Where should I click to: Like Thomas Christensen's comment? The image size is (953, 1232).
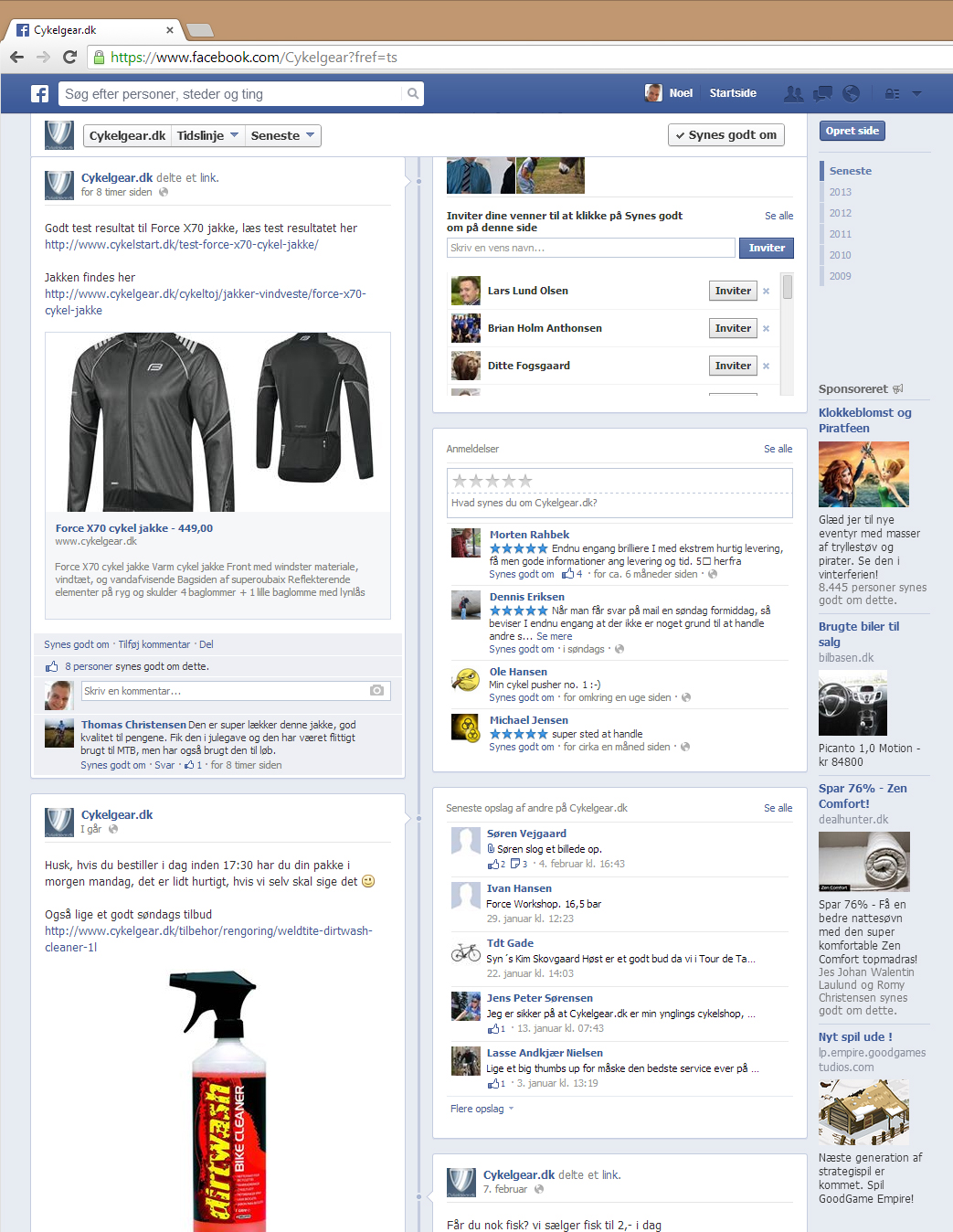tap(113, 765)
